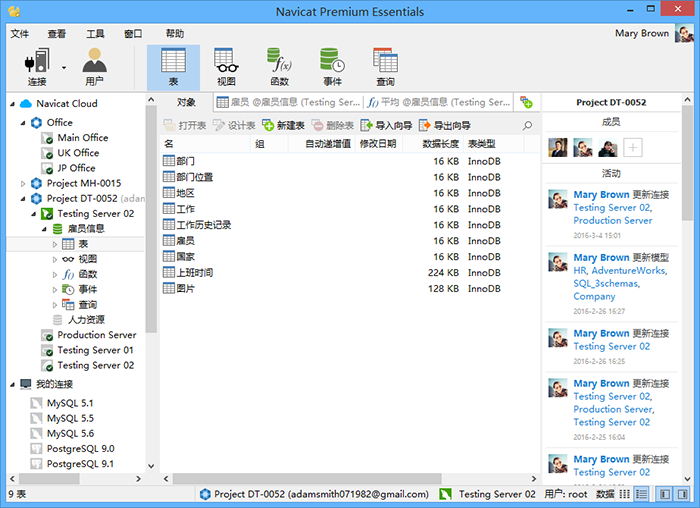This screenshot has width=700, height=508.
Task: Open the Connection dropdown arrow
Action: pyautogui.click(x=64, y=68)
